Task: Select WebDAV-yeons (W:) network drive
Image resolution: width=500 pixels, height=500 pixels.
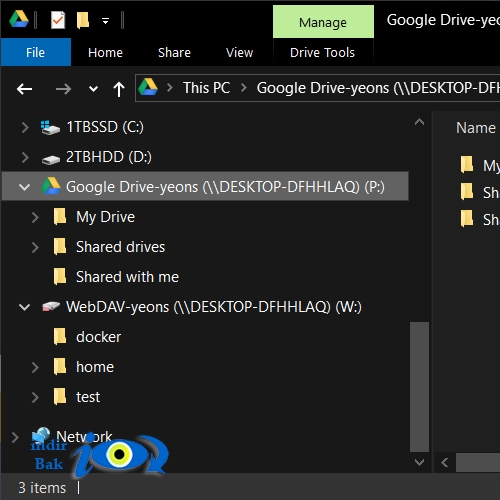Action: point(213,307)
